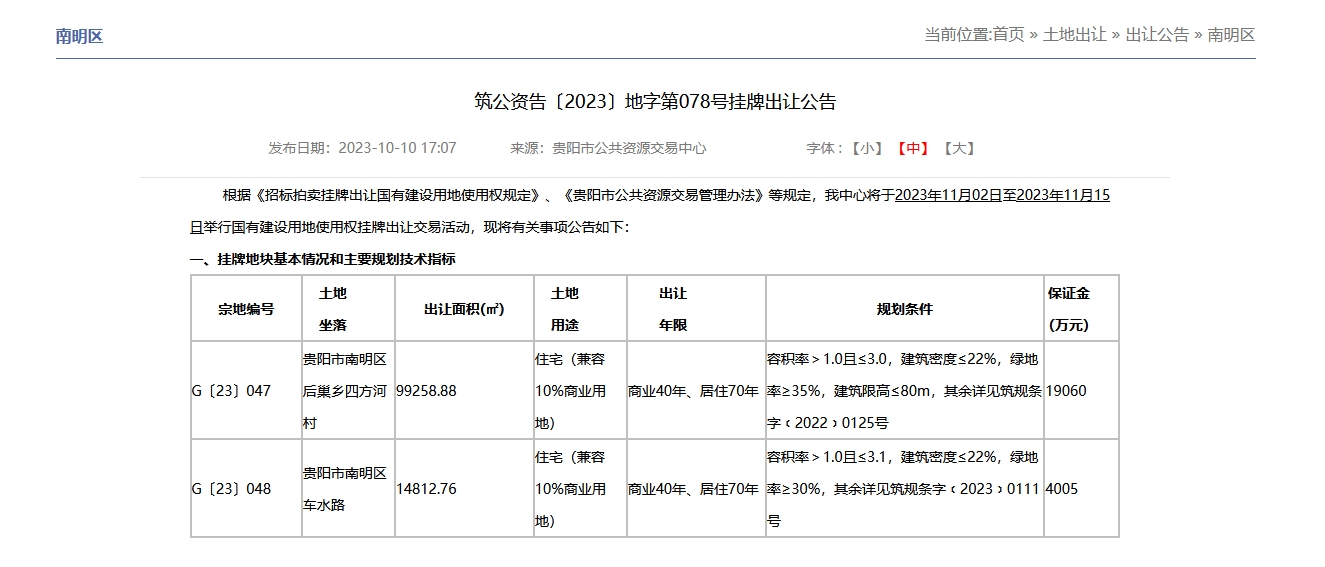The height and width of the screenshot is (567, 1325).
Task: Select parcel number G〔23〕048 cell
Action: coord(231,489)
